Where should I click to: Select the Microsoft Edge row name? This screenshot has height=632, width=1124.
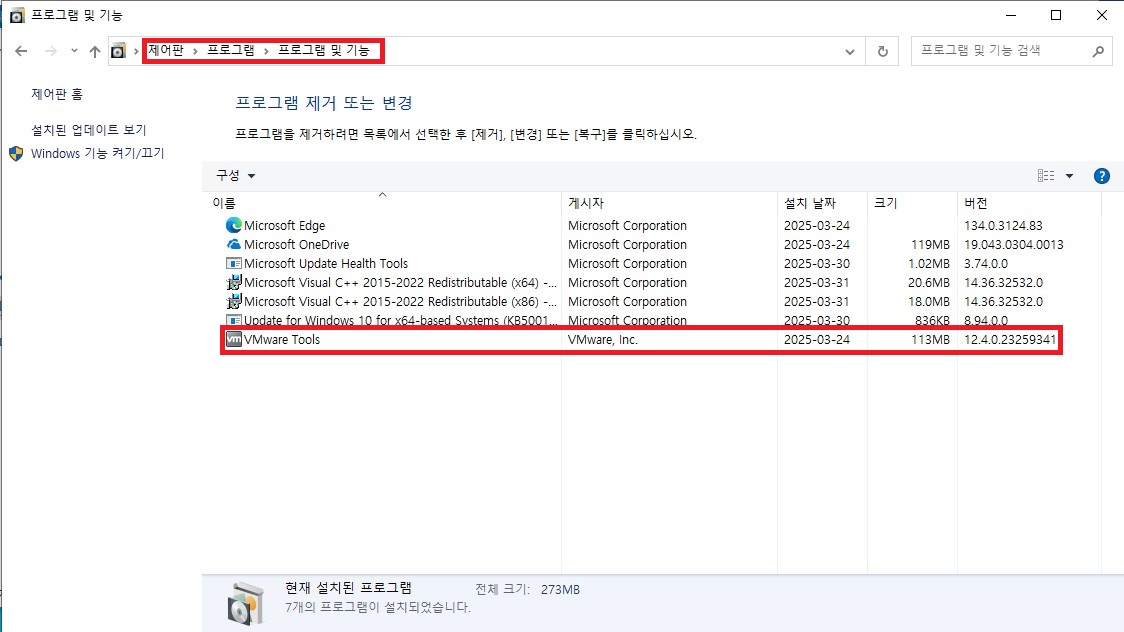coord(285,225)
